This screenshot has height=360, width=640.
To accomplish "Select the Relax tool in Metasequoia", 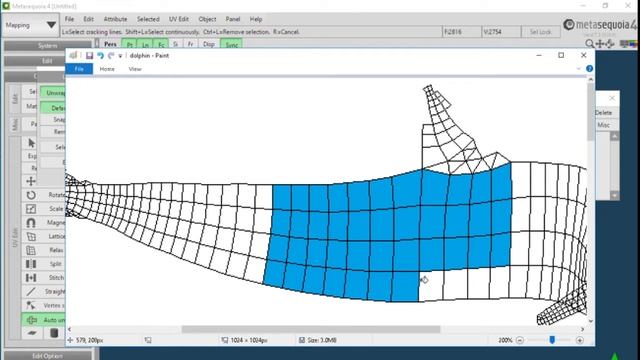I will [43, 250].
